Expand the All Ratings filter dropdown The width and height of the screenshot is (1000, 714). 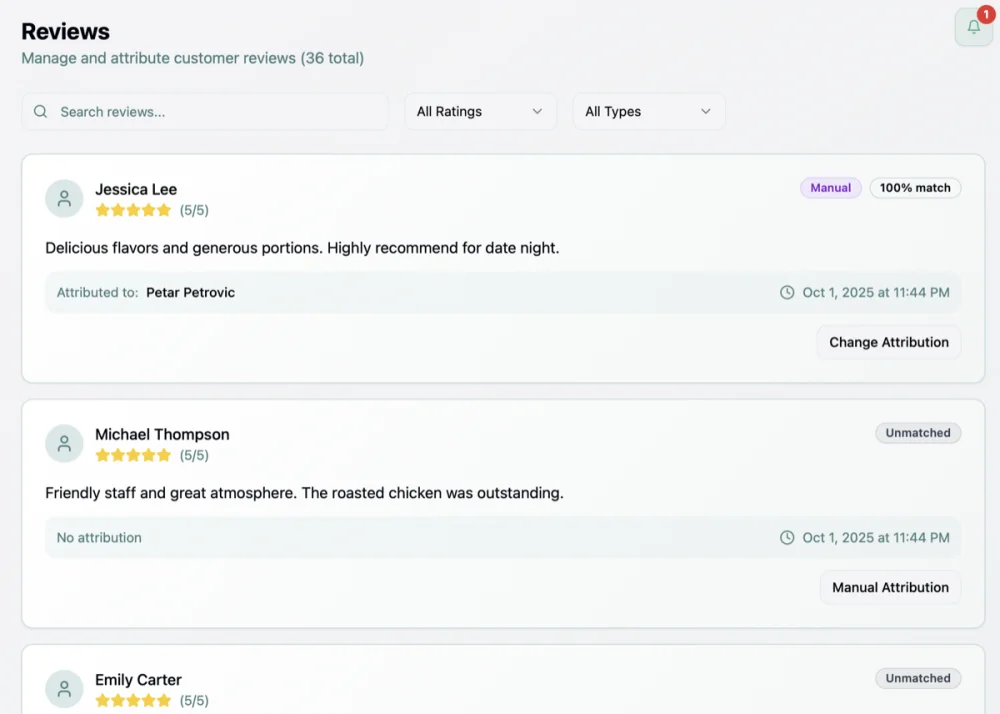(x=480, y=112)
